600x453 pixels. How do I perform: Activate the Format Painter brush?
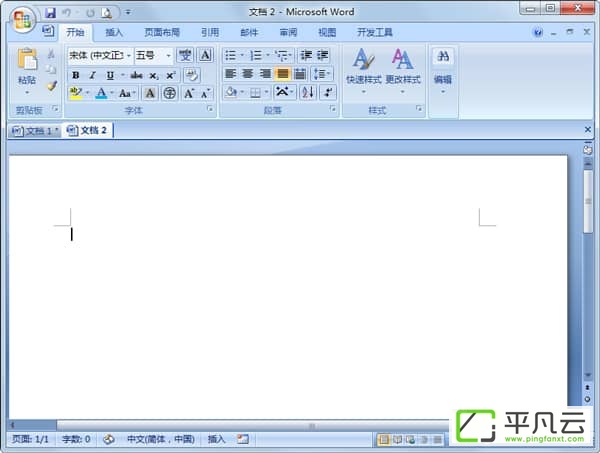[52, 86]
